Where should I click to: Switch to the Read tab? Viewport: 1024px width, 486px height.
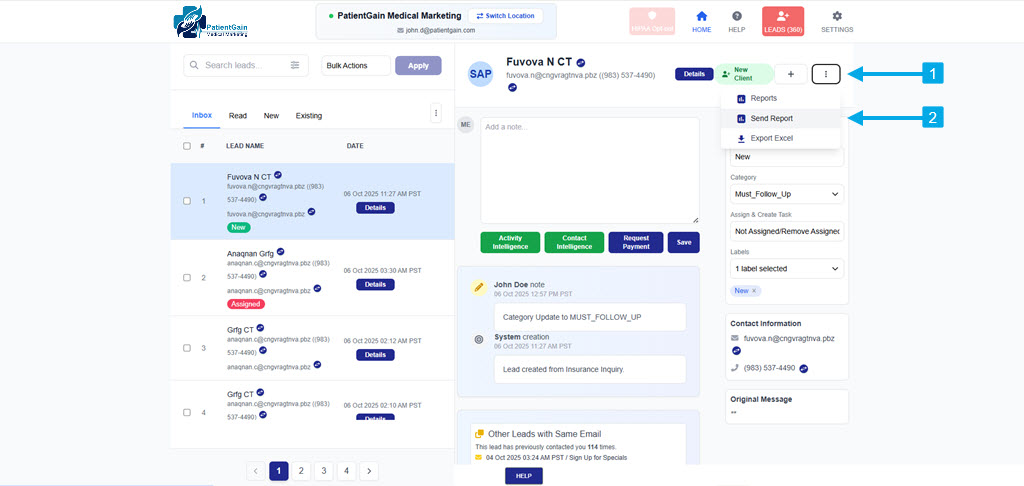(238, 116)
